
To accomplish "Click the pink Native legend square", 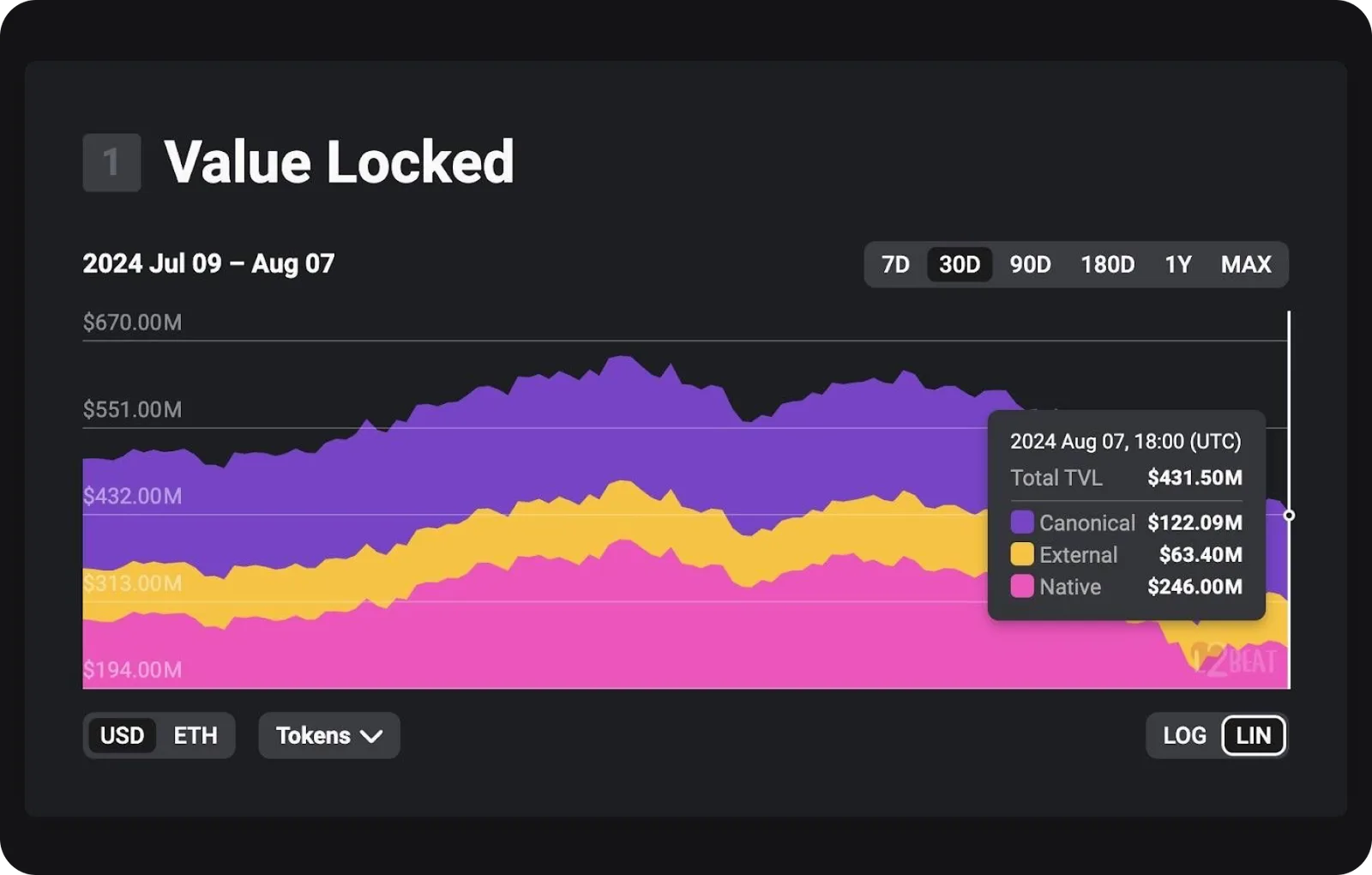I will 1022,587.
